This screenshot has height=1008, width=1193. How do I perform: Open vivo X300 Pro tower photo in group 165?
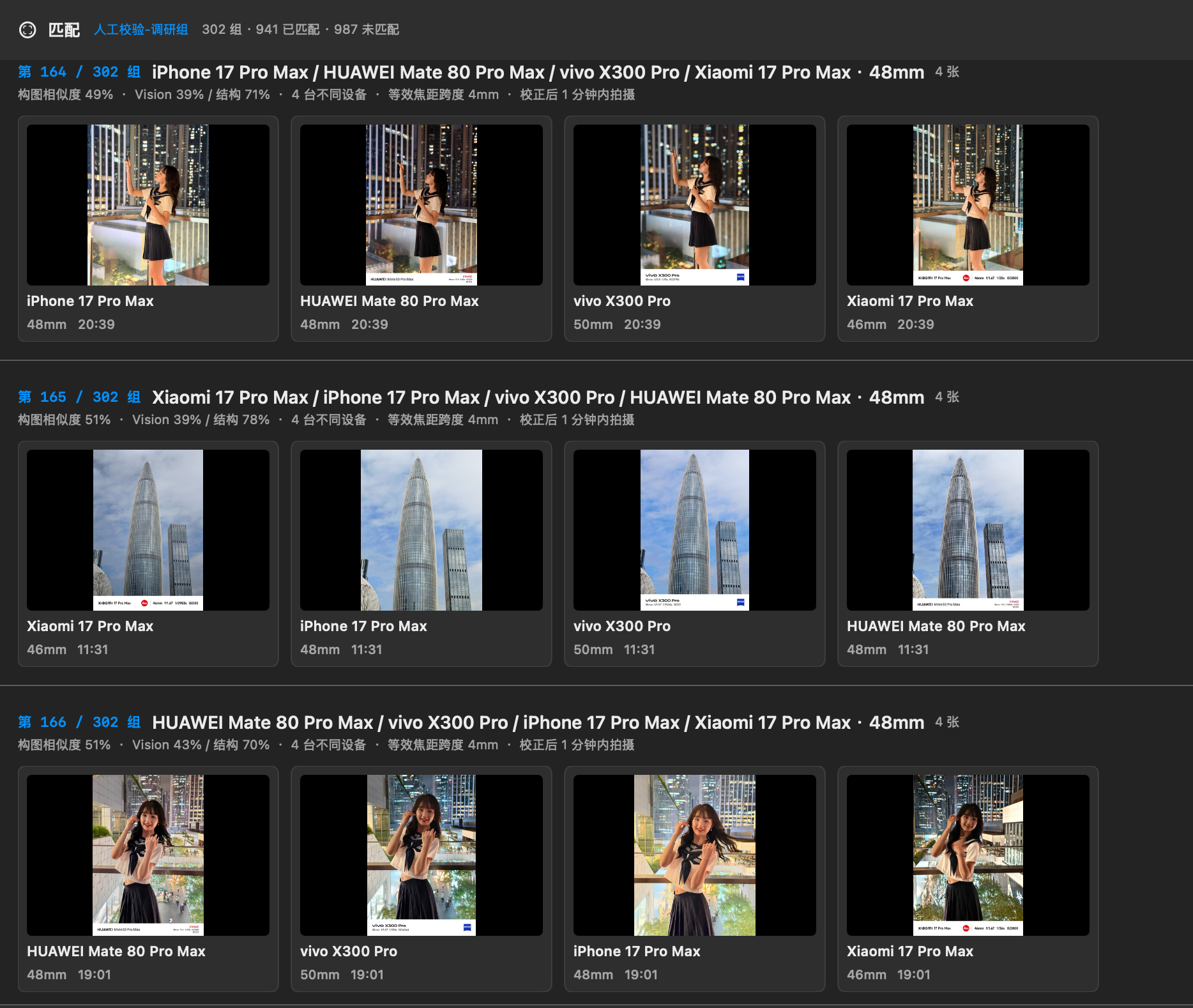tap(695, 530)
